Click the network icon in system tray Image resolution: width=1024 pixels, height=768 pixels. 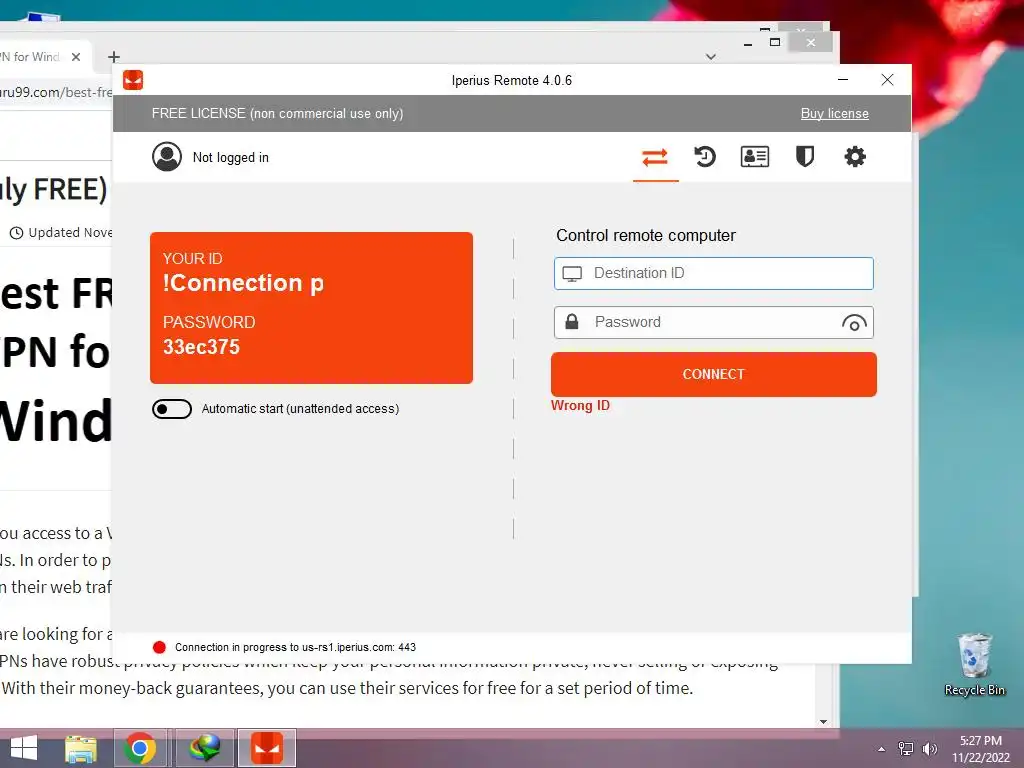906,749
